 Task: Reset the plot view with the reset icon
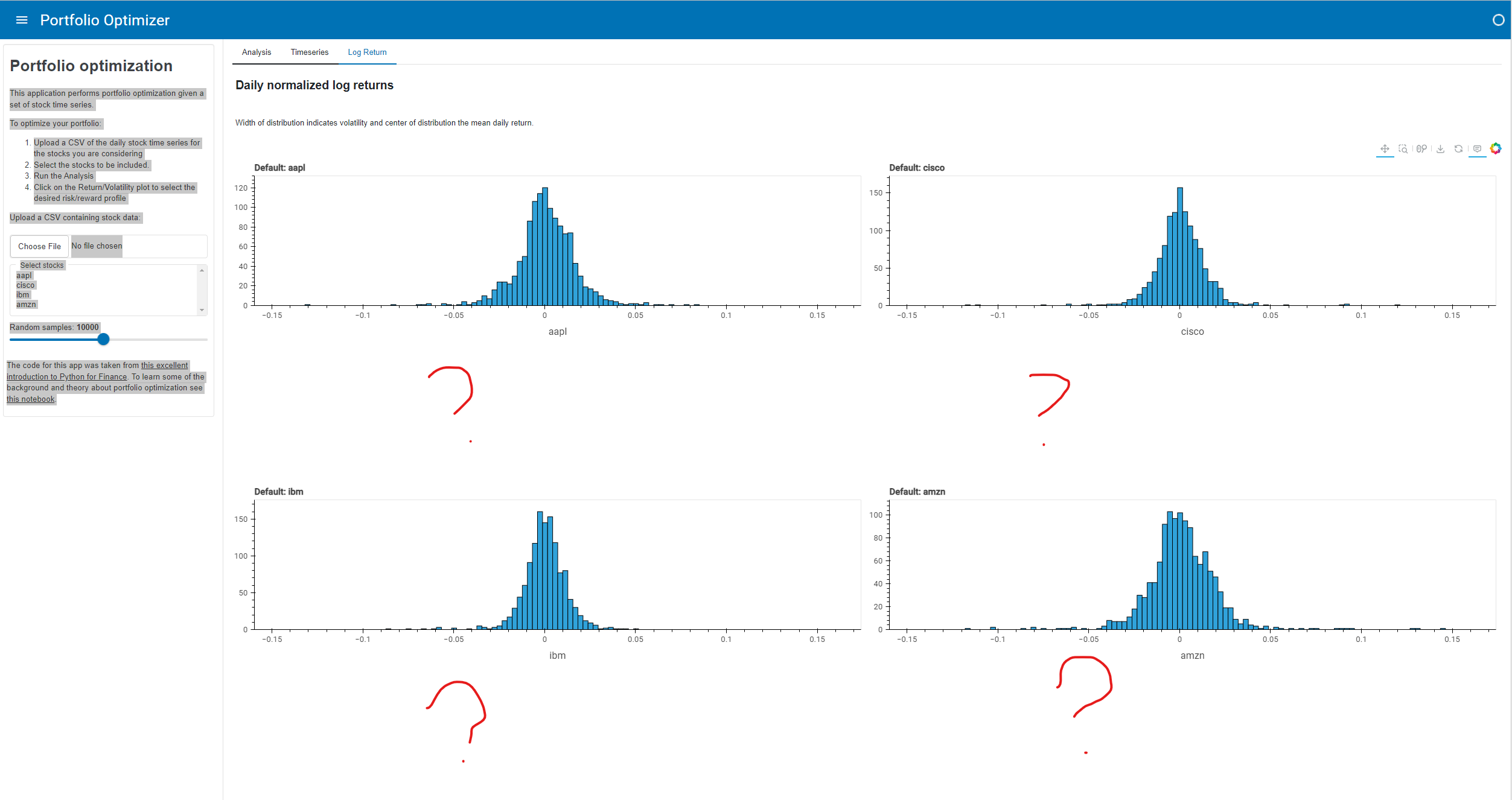click(1458, 148)
